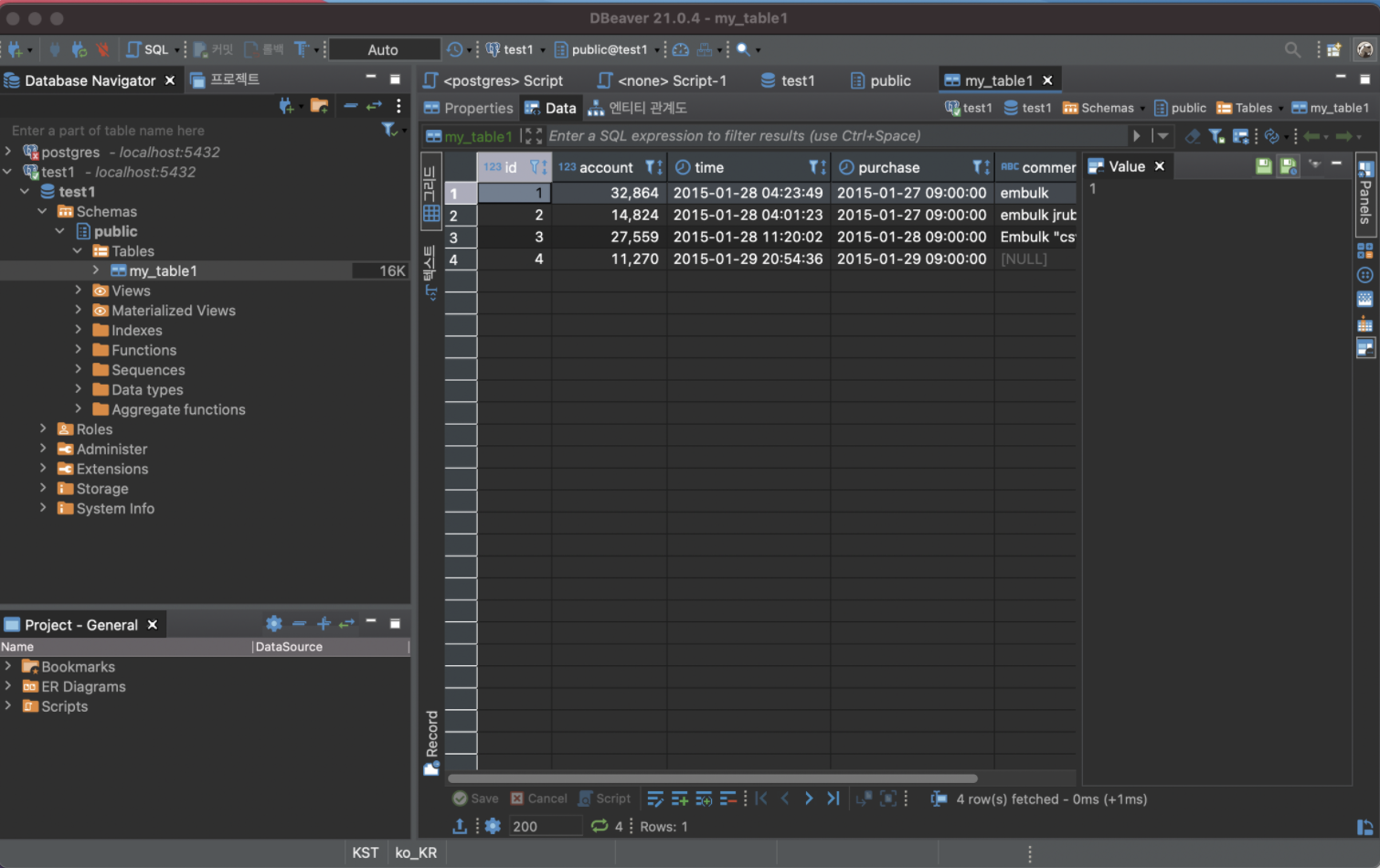Viewport: 1380px width, 868px height.
Task: Expand the Indexes folder
Action: 78,330
